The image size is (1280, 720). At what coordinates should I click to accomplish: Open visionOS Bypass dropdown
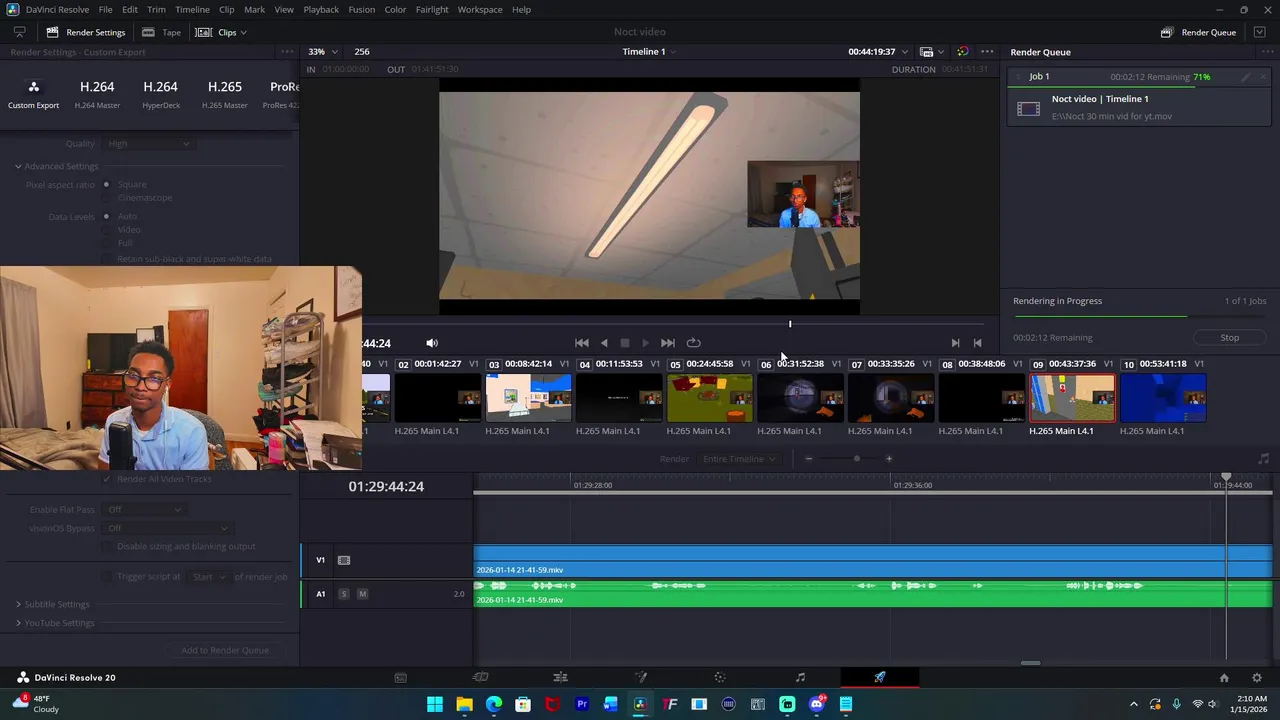(167, 528)
